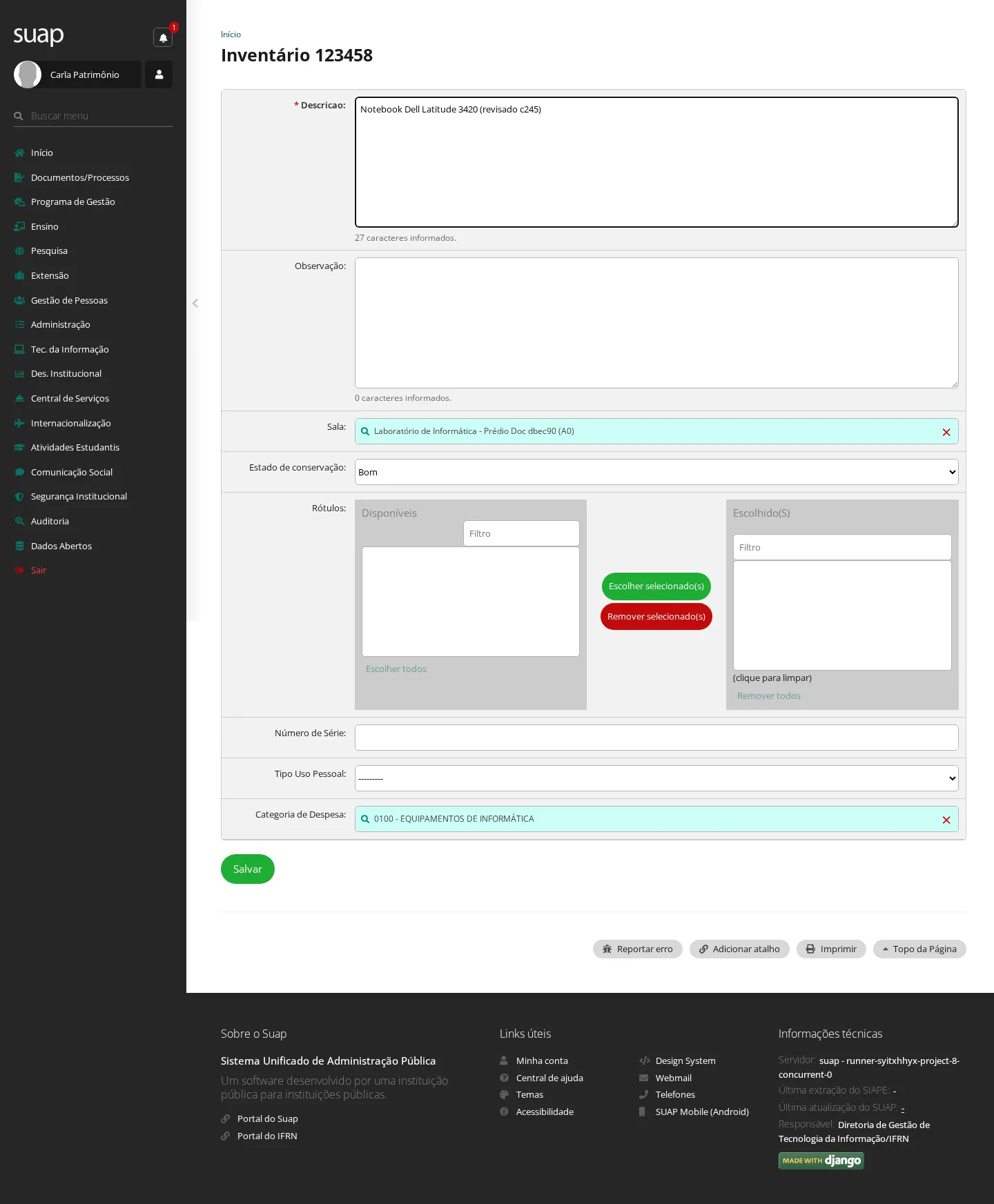Viewport: 994px width, 1204px height.
Task: Remove the Categoria de Despesa selection
Action: coord(946,820)
